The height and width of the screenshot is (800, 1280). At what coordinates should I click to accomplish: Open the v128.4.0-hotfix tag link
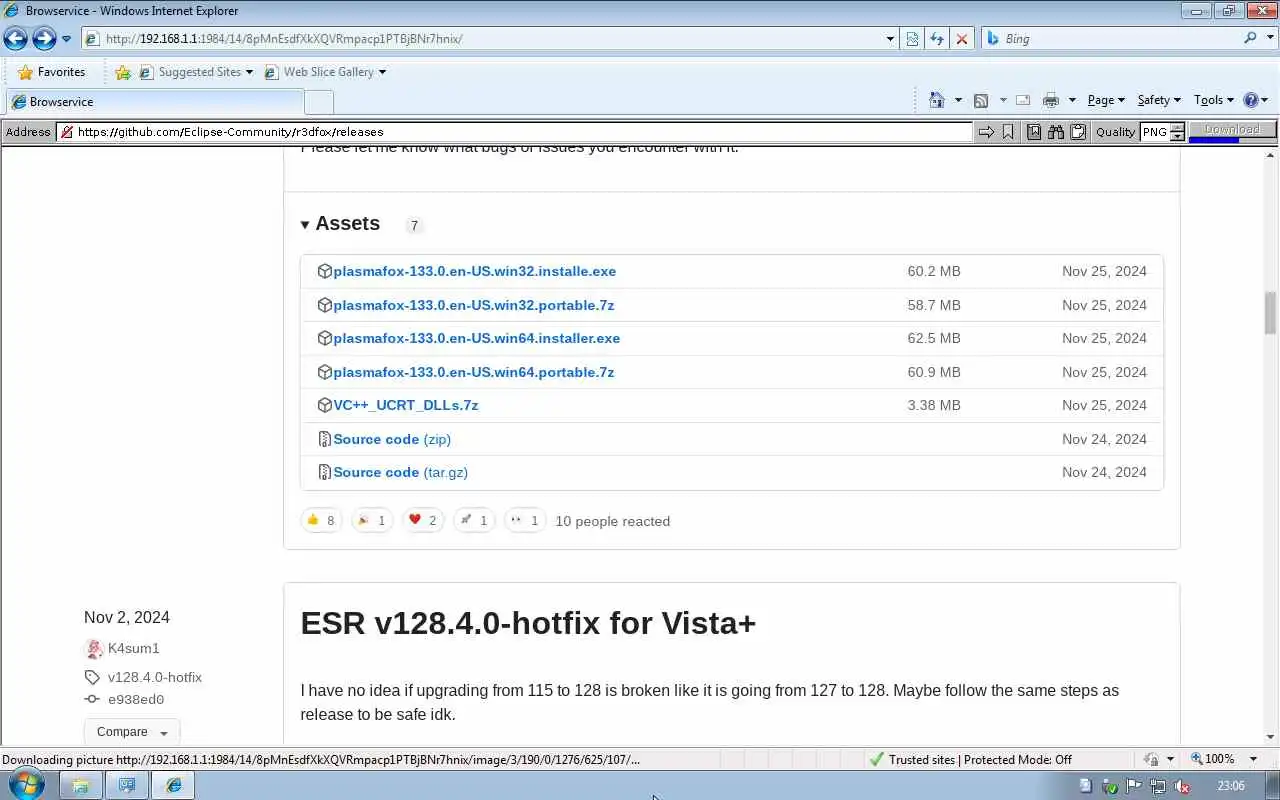(154, 677)
